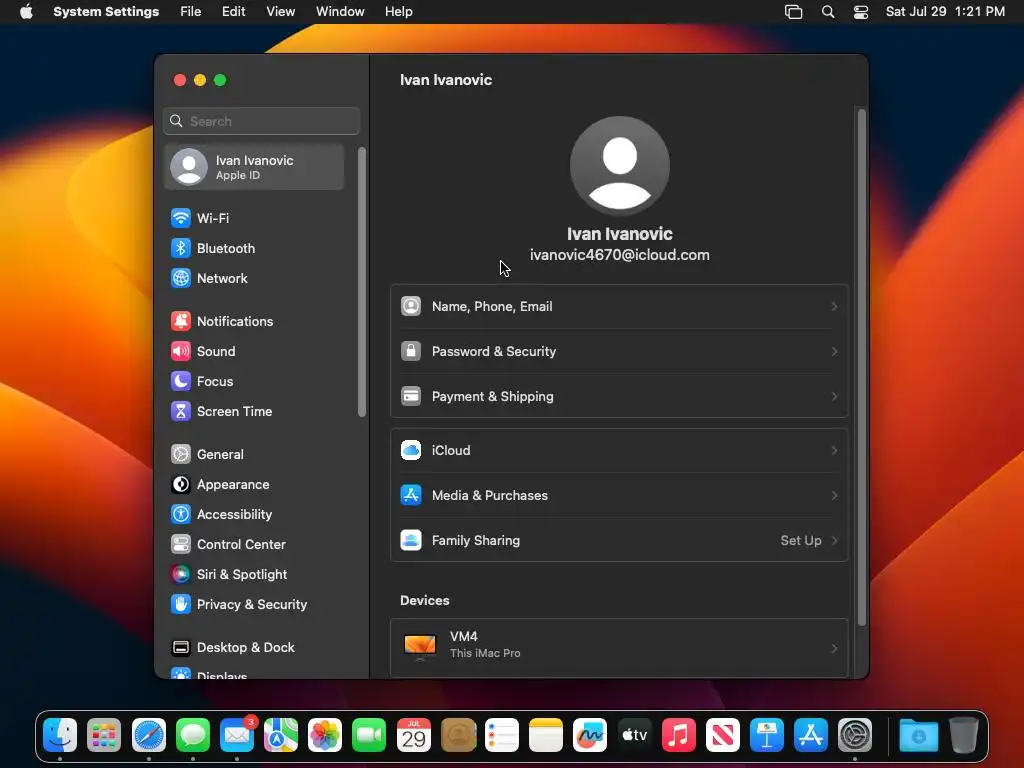Screen dimensions: 1024x768
Task: Open Mail with 3 unread badge
Action: [x=238, y=735]
